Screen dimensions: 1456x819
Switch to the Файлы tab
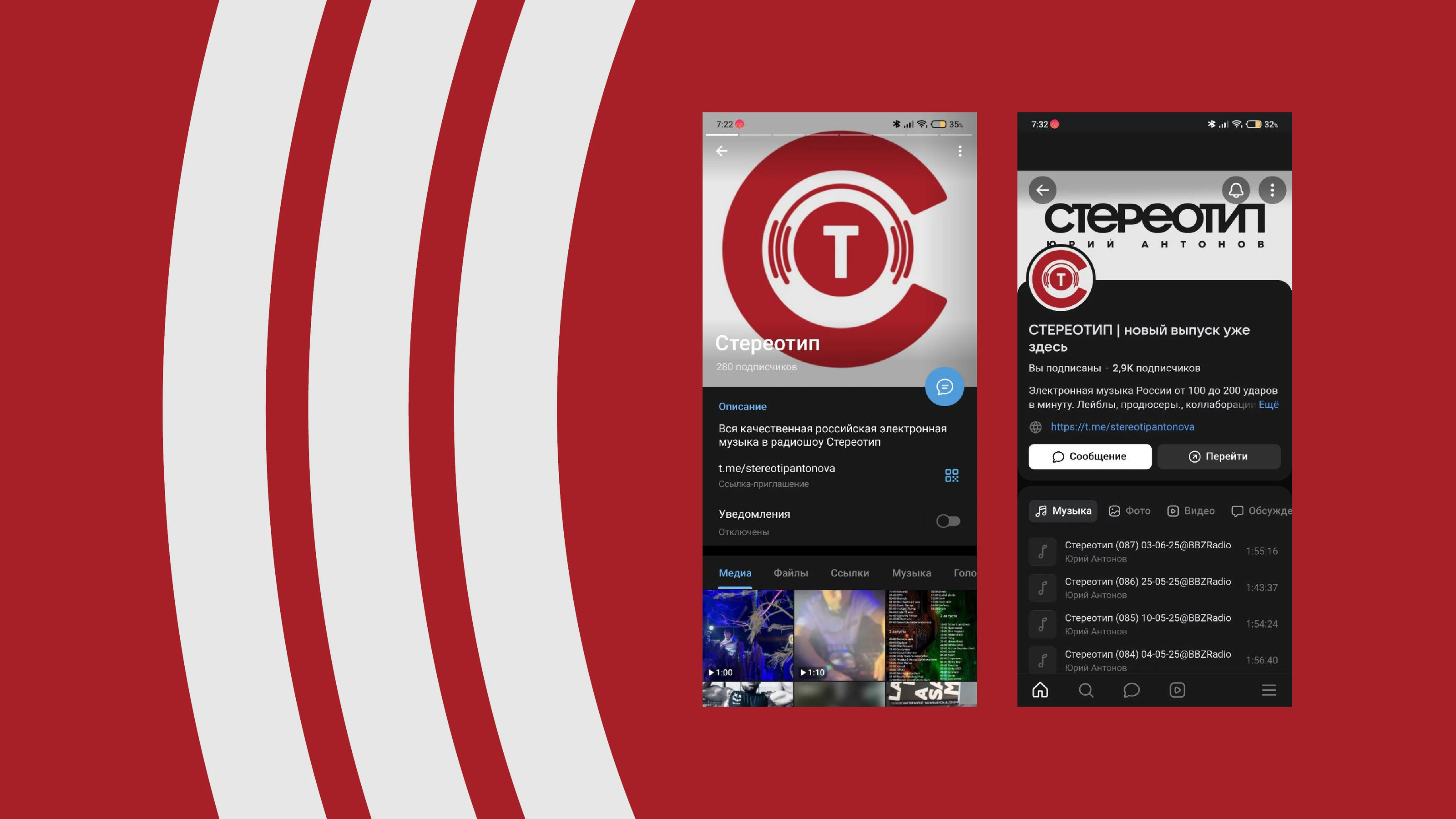coord(790,573)
